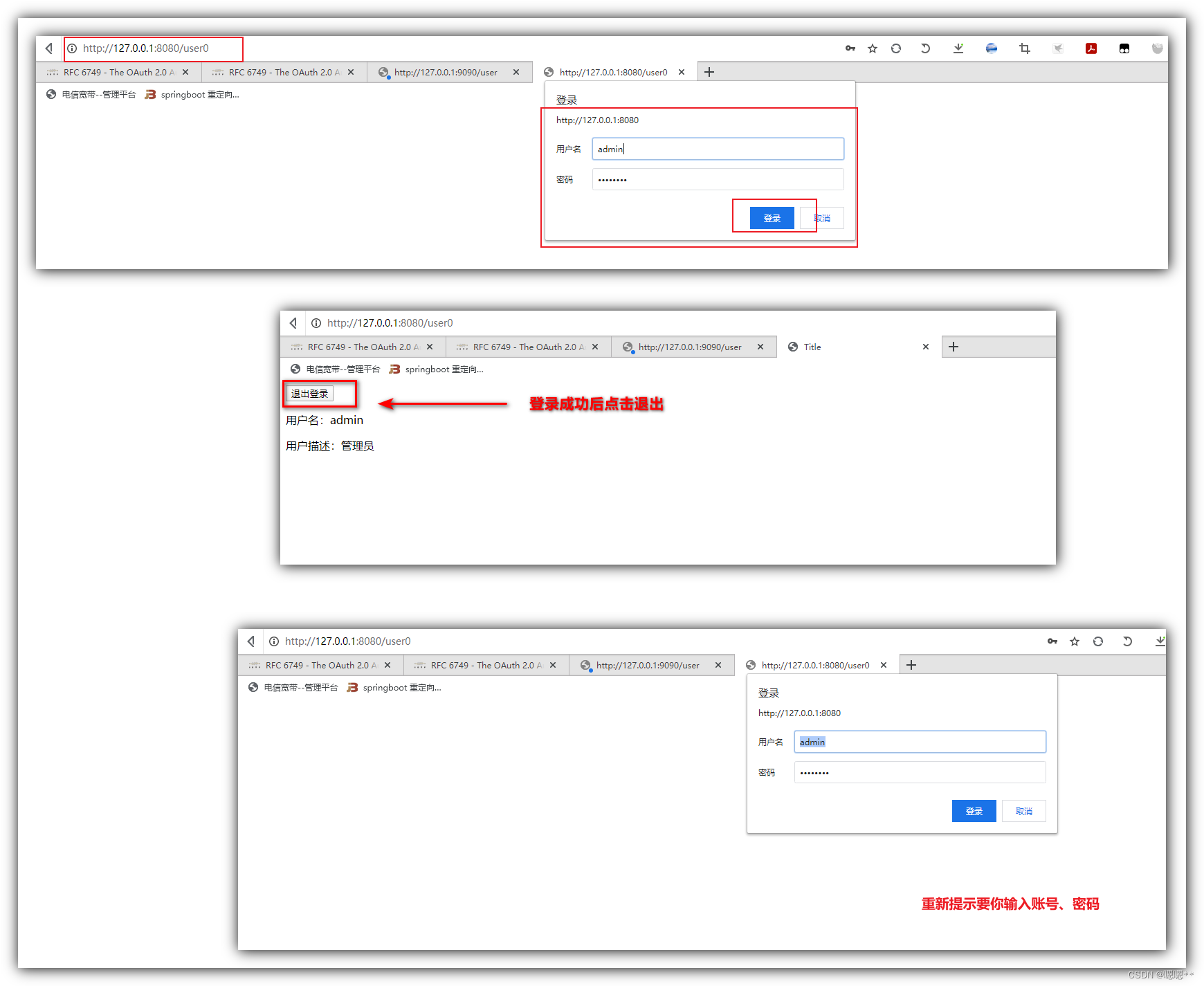Screen dimensions: 1204x986
Task: Close the 9090/user tab in top browser
Action: pos(516,72)
